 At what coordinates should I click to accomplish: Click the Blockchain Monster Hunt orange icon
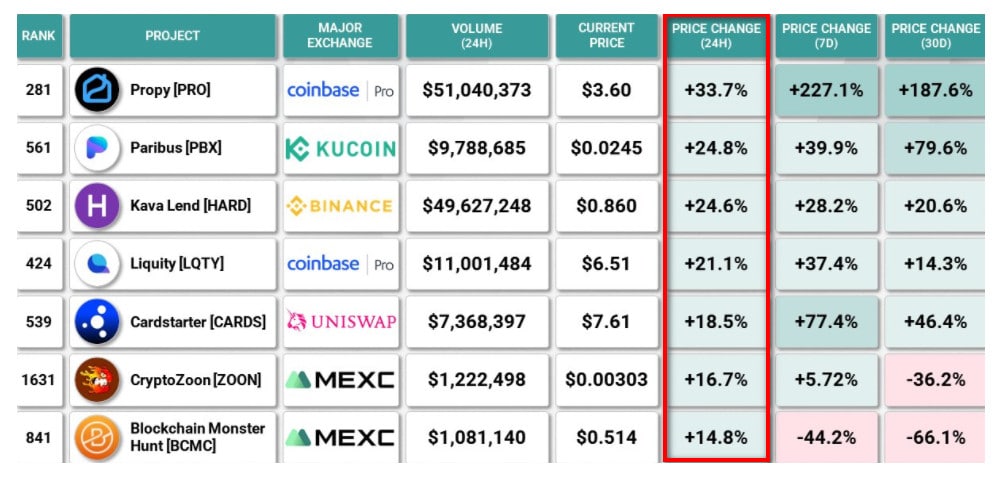point(97,437)
